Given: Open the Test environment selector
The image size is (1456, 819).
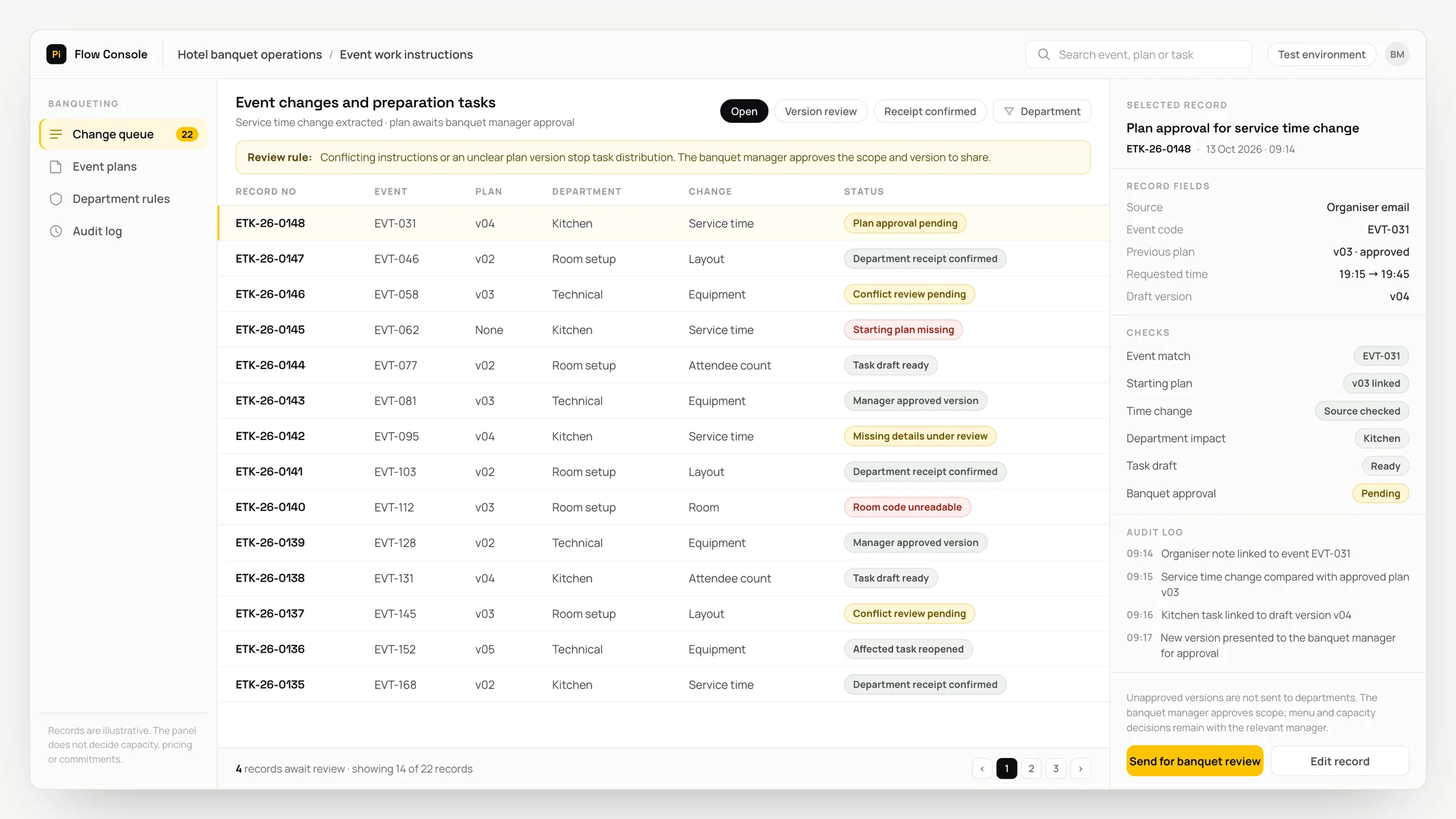Looking at the screenshot, I should tap(1321, 55).
